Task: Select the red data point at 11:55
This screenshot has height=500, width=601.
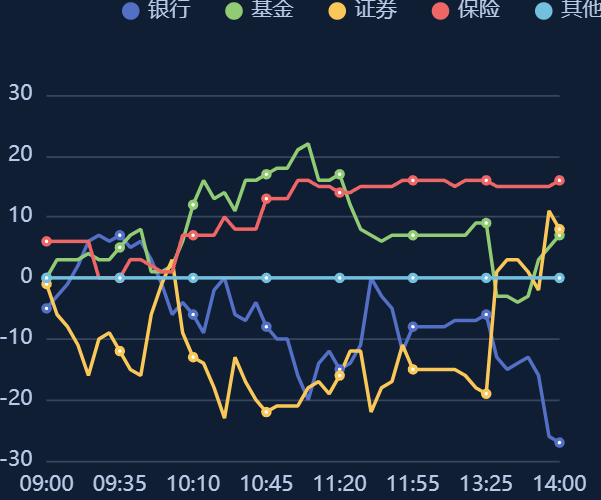Action: (x=413, y=180)
